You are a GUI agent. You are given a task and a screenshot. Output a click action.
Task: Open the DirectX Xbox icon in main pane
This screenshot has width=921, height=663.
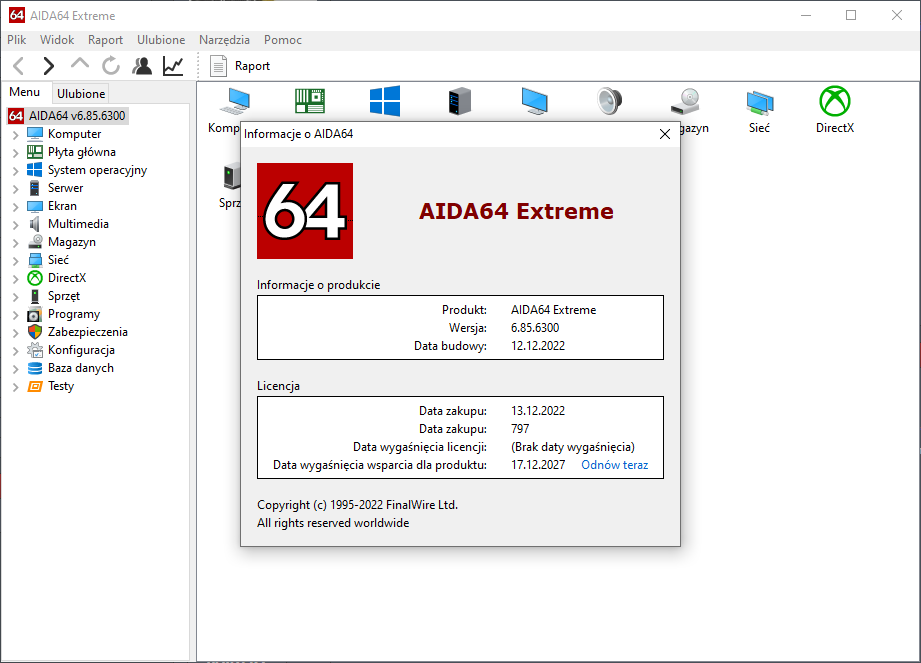point(835,101)
